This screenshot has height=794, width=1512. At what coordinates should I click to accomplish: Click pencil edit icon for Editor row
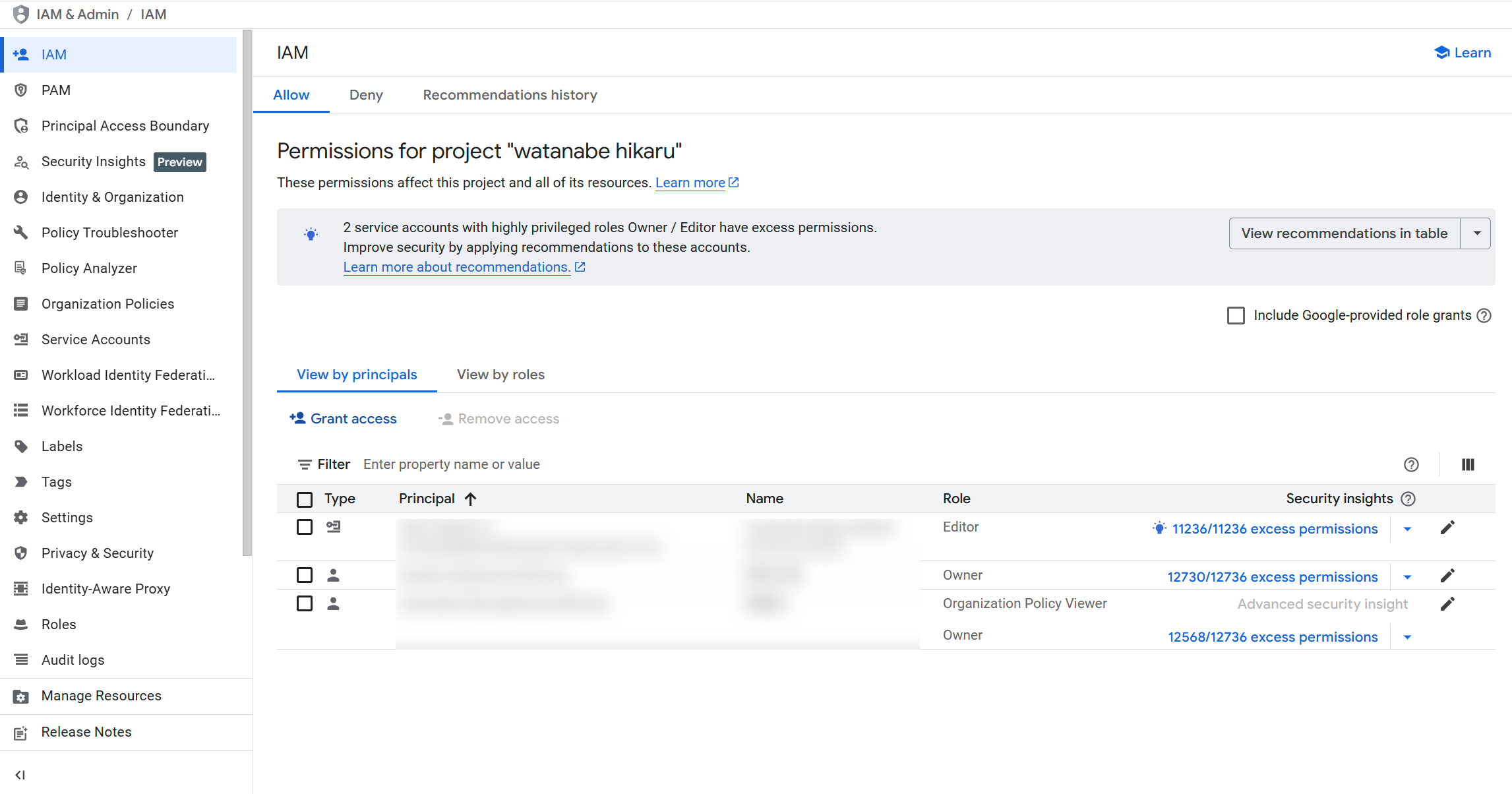(1447, 528)
